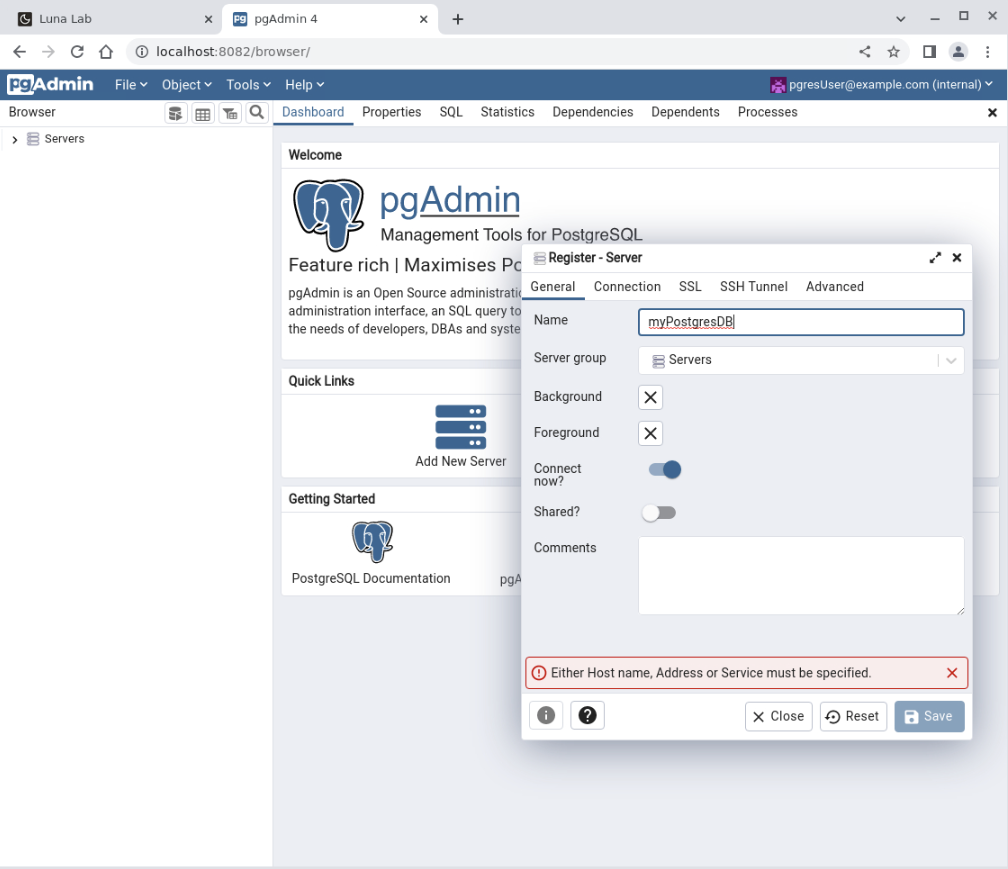Clear the Foreground color picker

650,433
